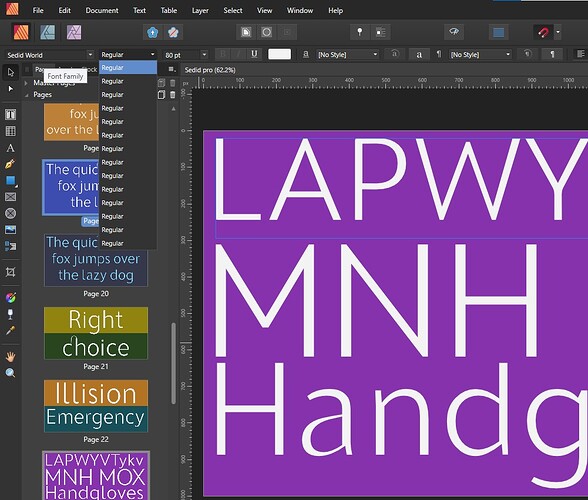
Task: Click the Sedid pro (62.2%) document tab
Action: tap(210, 70)
